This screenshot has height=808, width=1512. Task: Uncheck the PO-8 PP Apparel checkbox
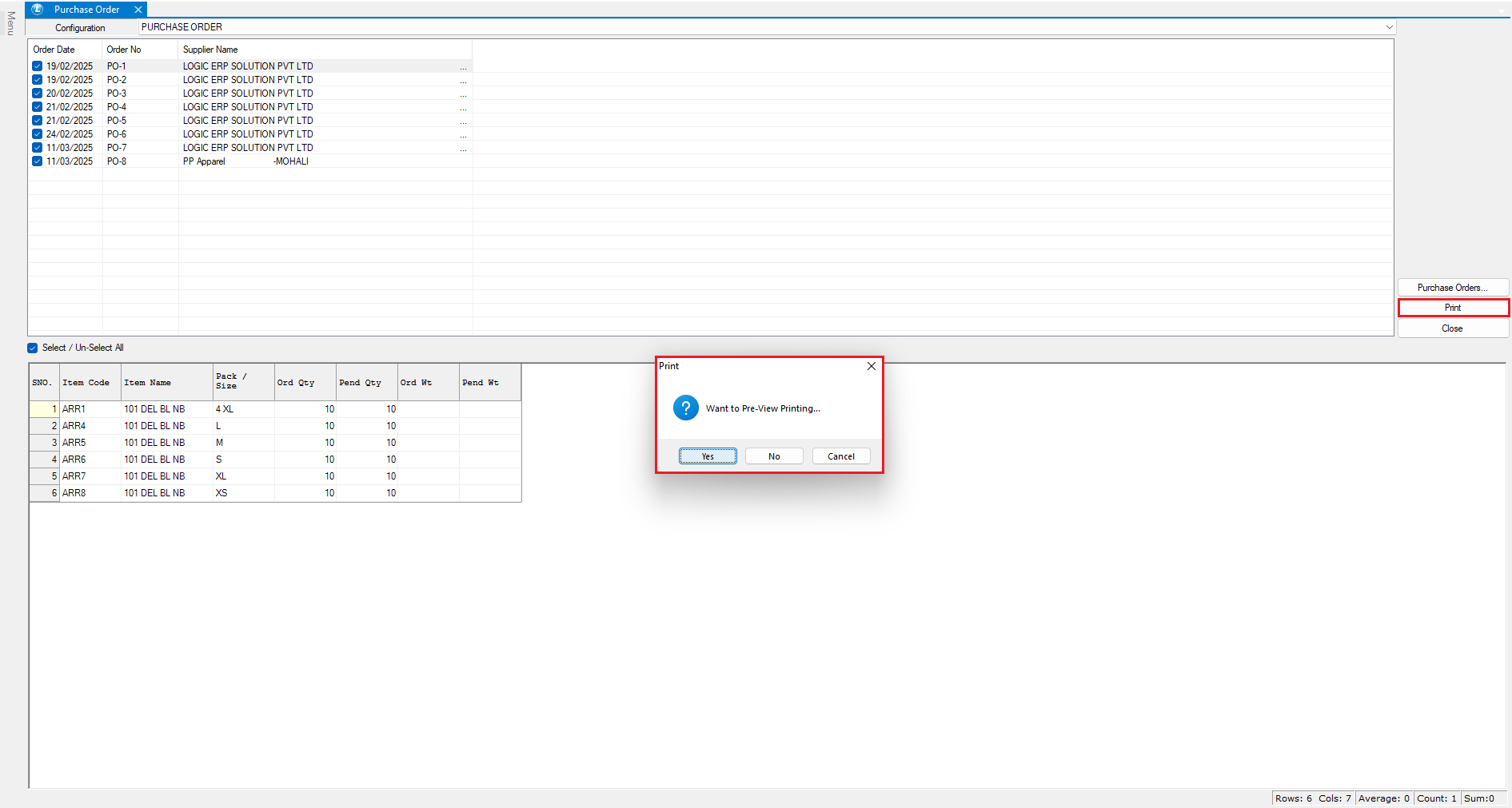coord(37,161)
